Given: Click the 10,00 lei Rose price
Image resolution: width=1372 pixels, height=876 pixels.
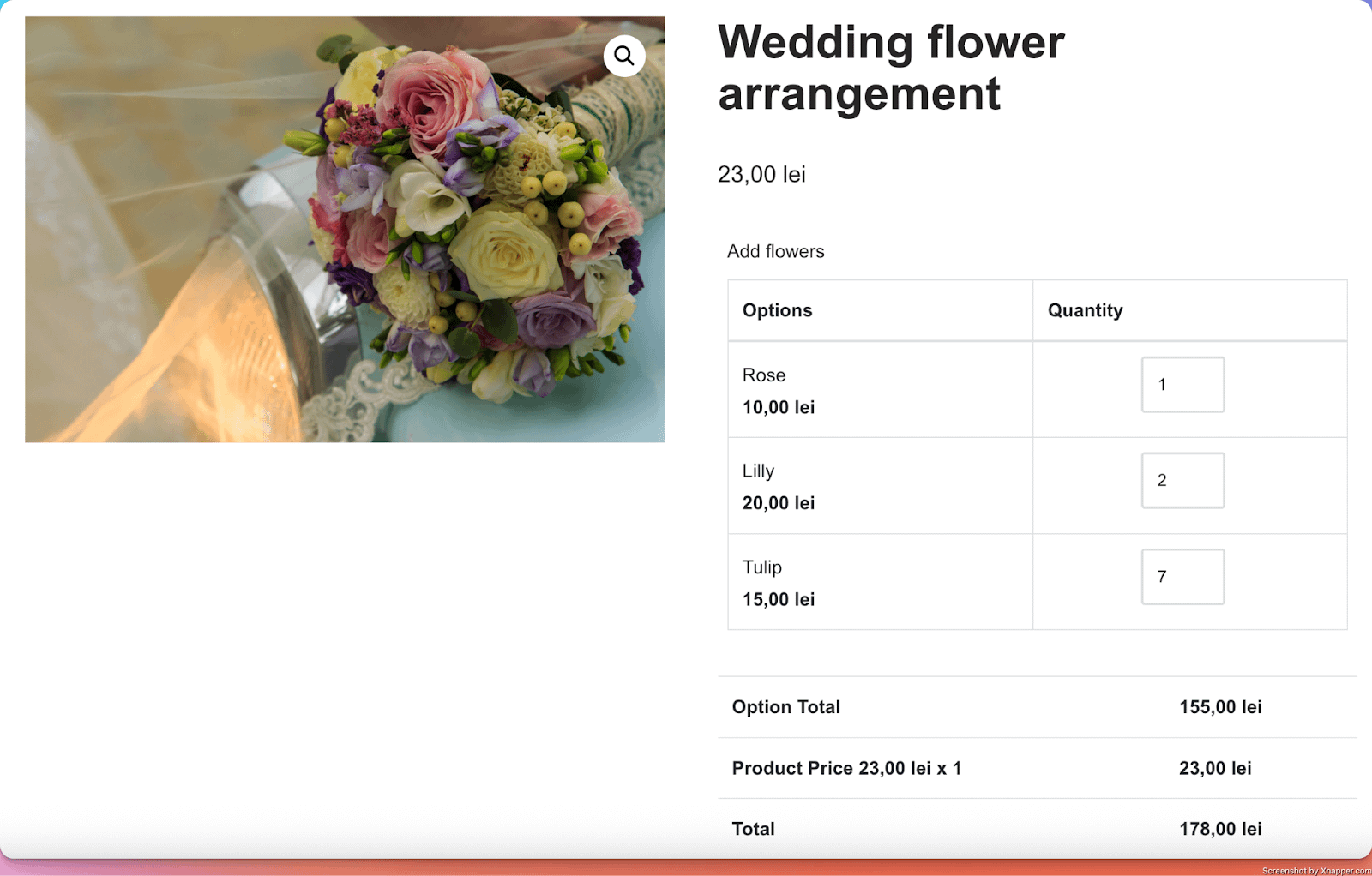Looking at the screenshot, I should pos(778,407).
